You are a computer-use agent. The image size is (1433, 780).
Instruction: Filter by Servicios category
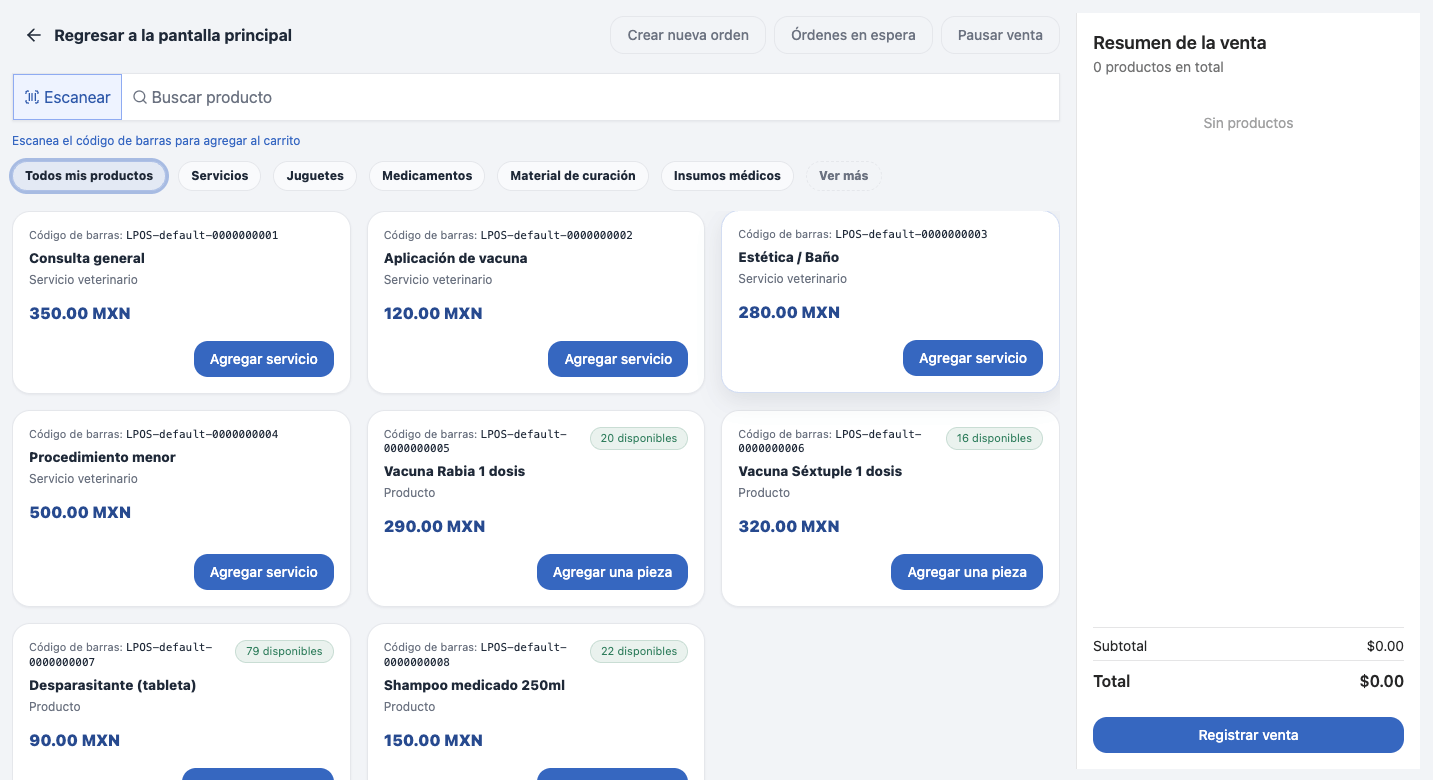pyautogui.click(x=219, y=176)
